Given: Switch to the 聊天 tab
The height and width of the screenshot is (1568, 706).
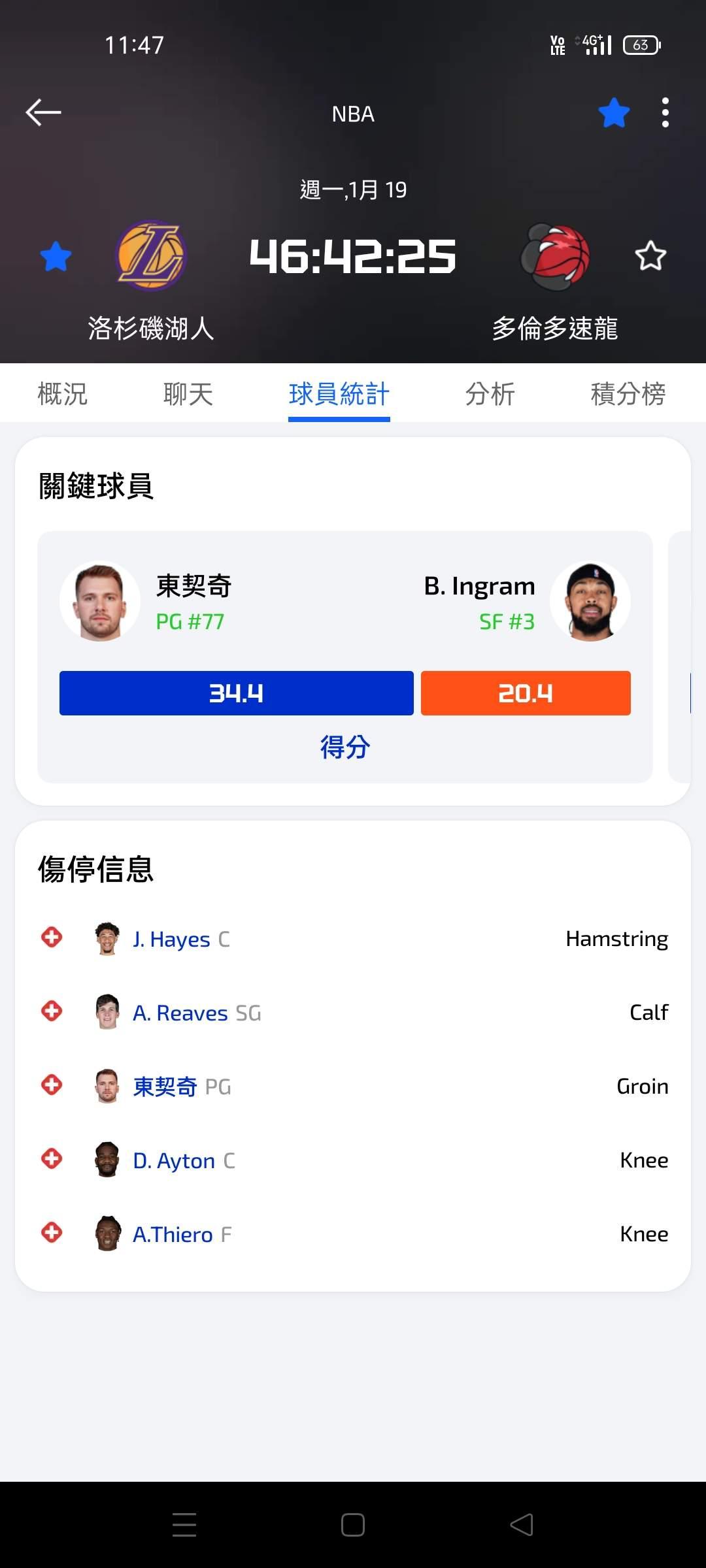Looking at the screenshot, I should point(188,394).
